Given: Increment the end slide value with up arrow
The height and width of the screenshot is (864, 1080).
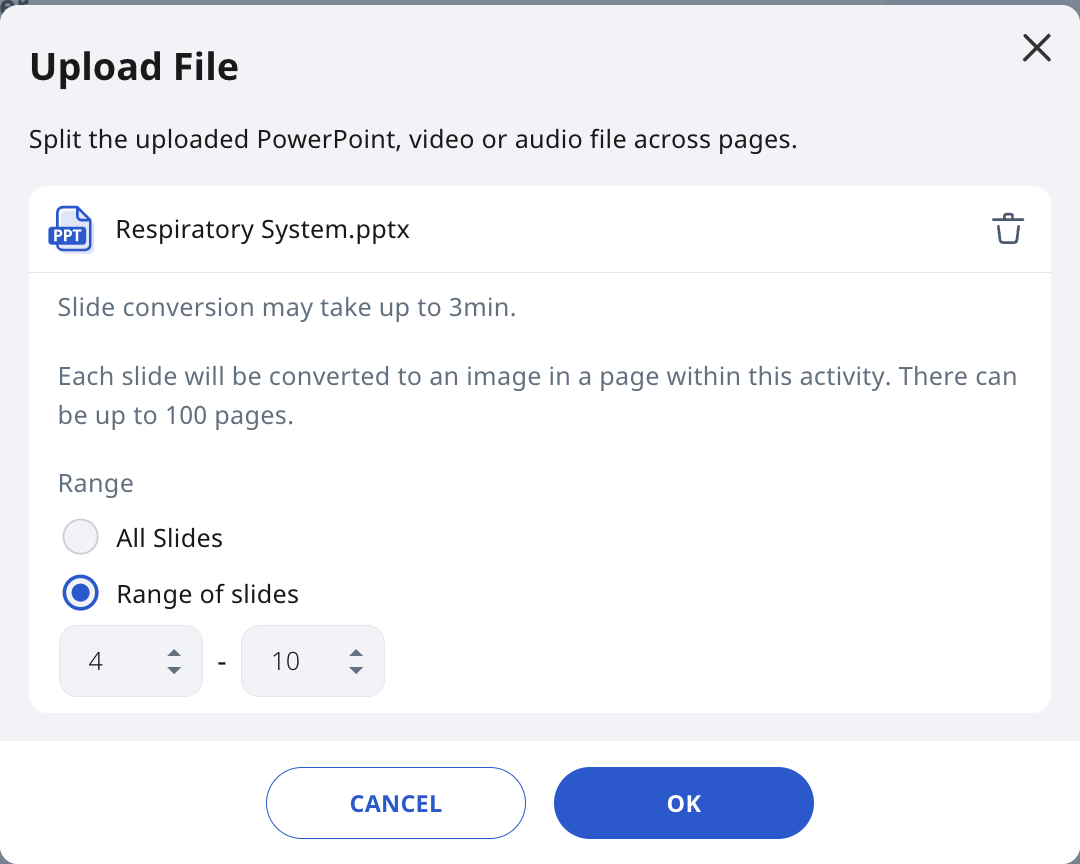Looking at the screenshot, I should [x=355, y=652].
